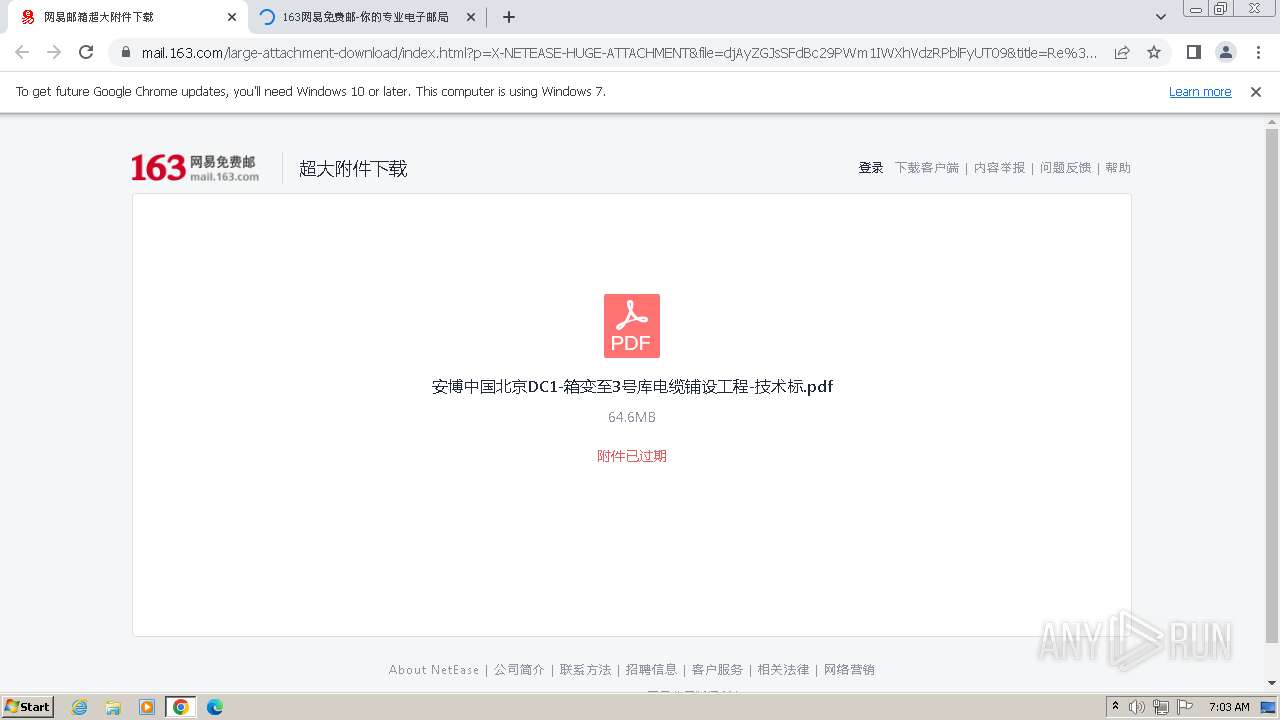
Task: Toggle the Chrome side panel icon
Action: (x=1193, y=52)
